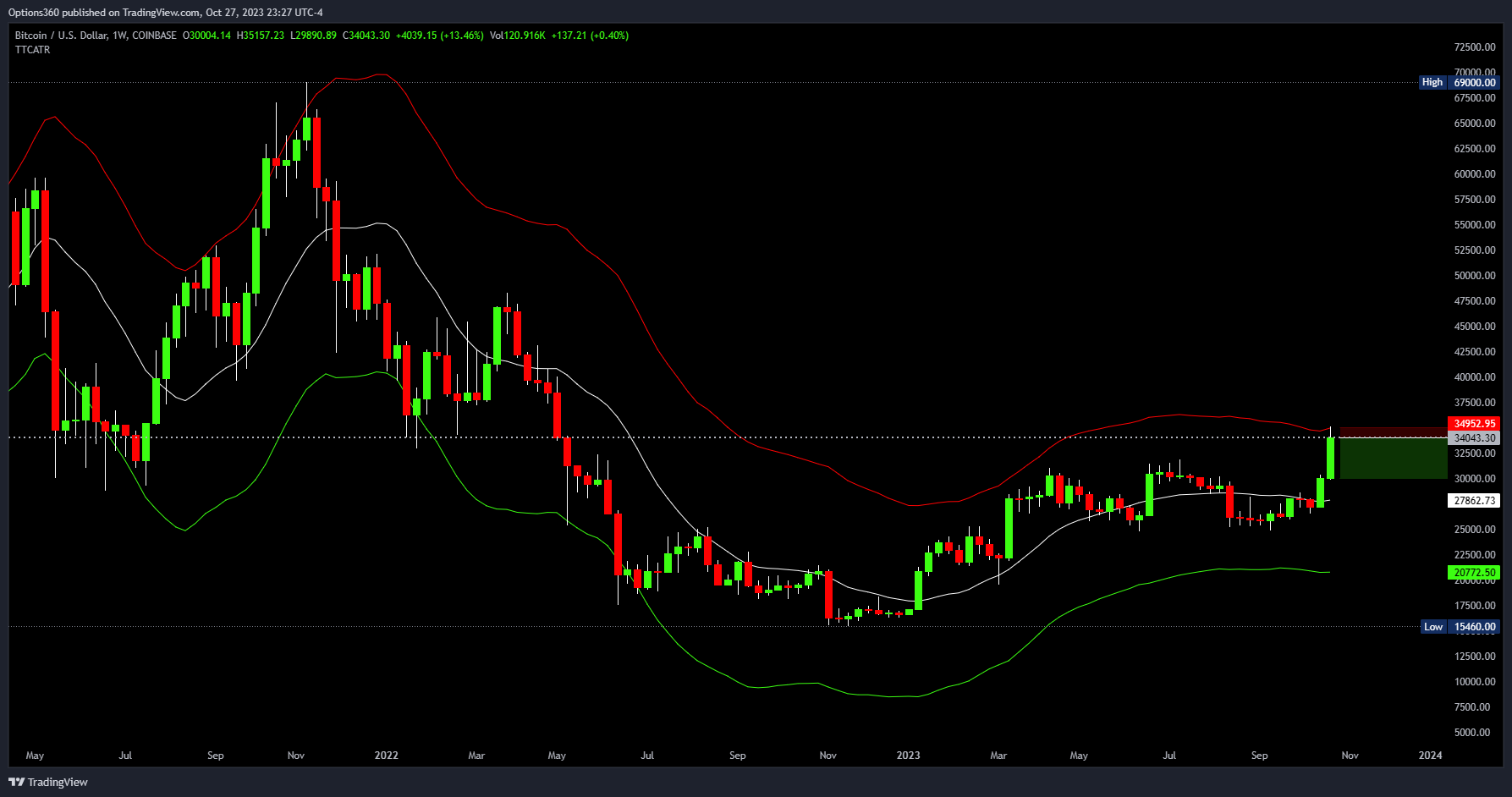Screen dimensions: 1512x797
Task: Click the latest green weekly candle
Action: (x=1331, y=458)
